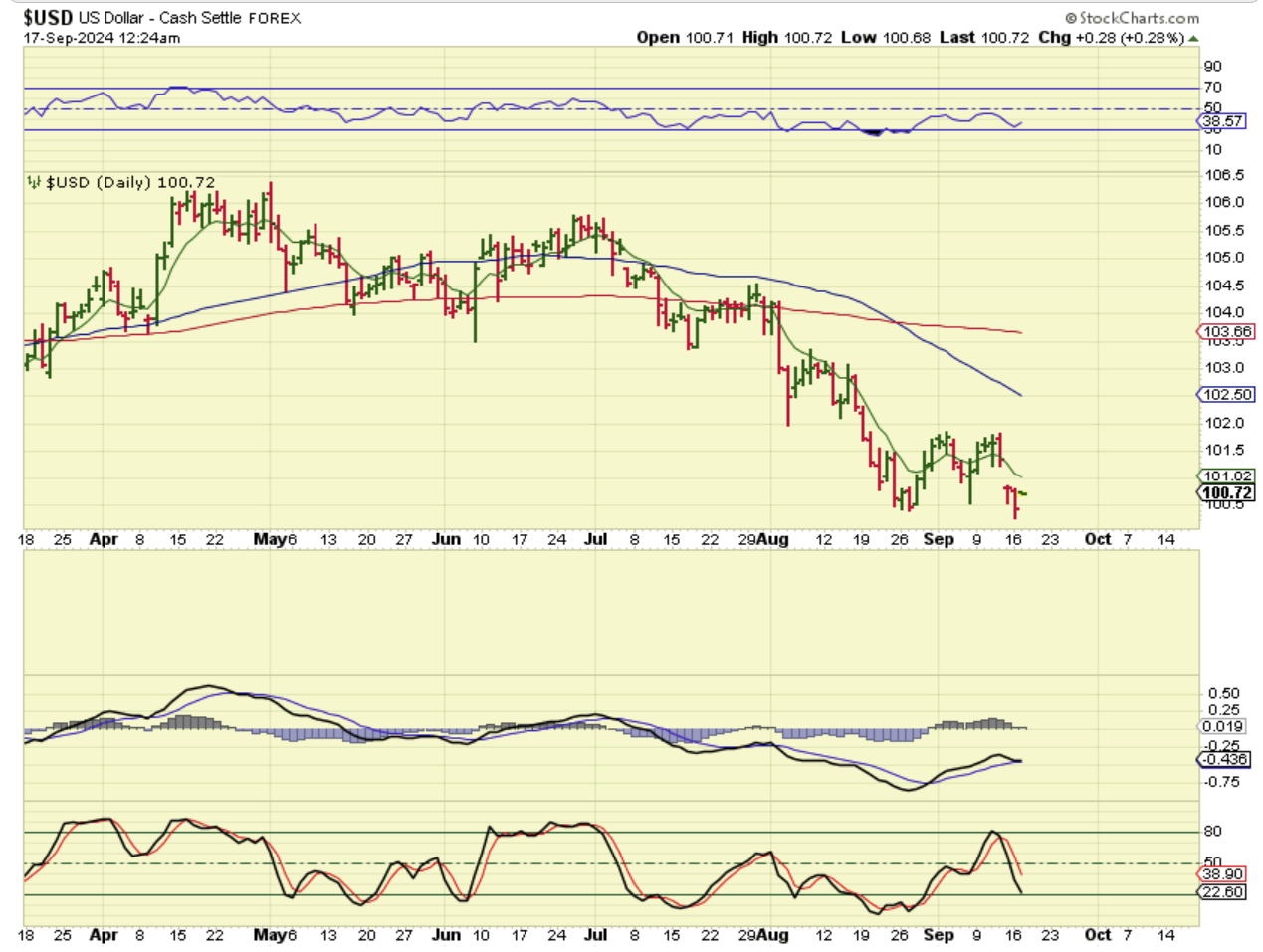Select the red 103.66 moving average tag
The image size is (1263, 952).
(x=1226, y=332)
